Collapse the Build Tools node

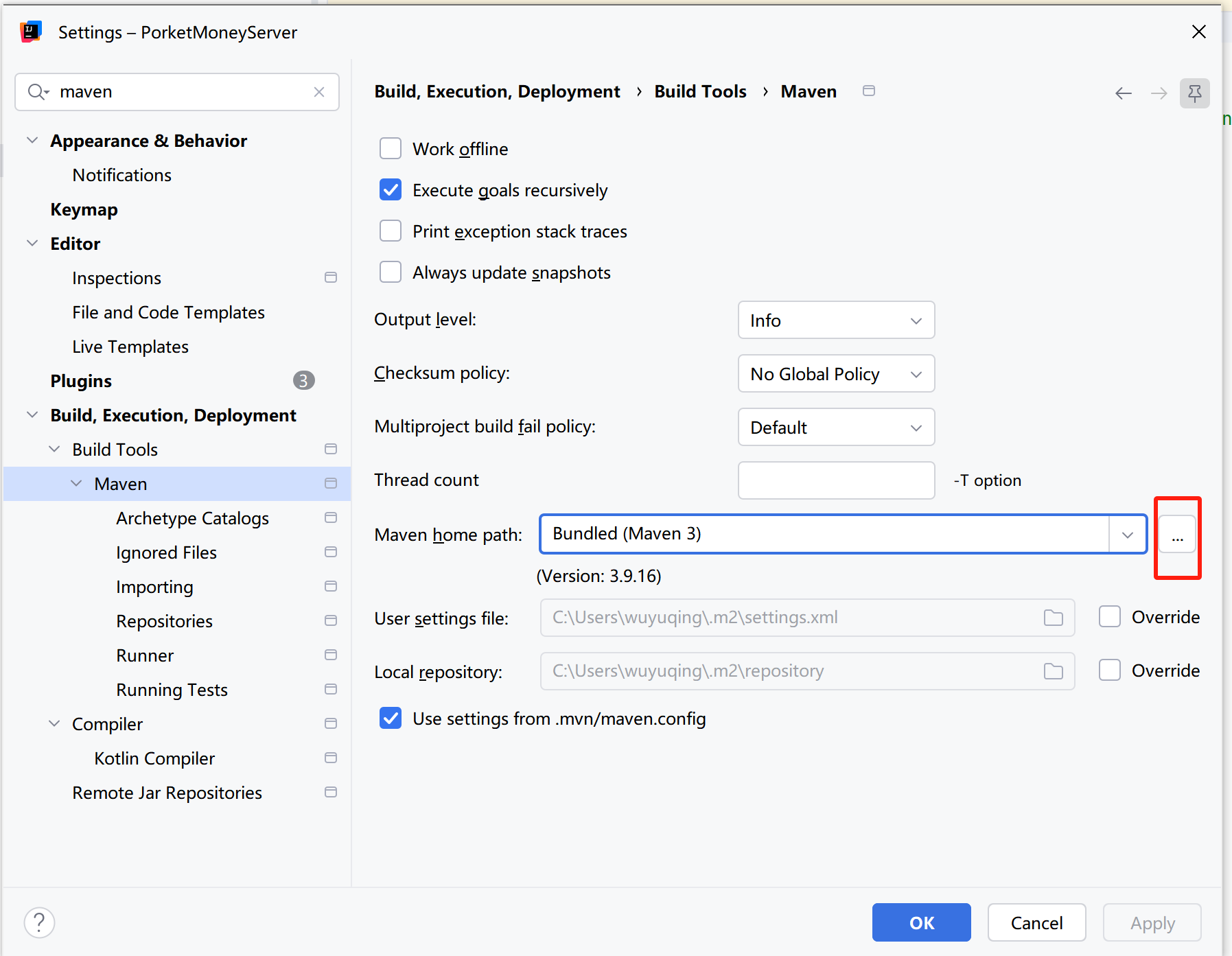[54, 450]
